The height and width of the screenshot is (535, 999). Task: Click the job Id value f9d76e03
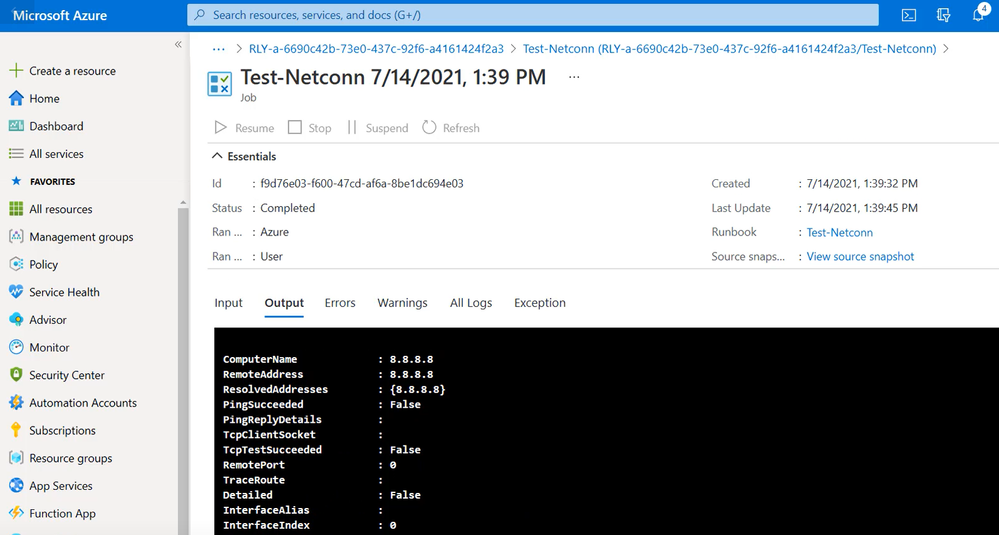click(x=362, y=183)
